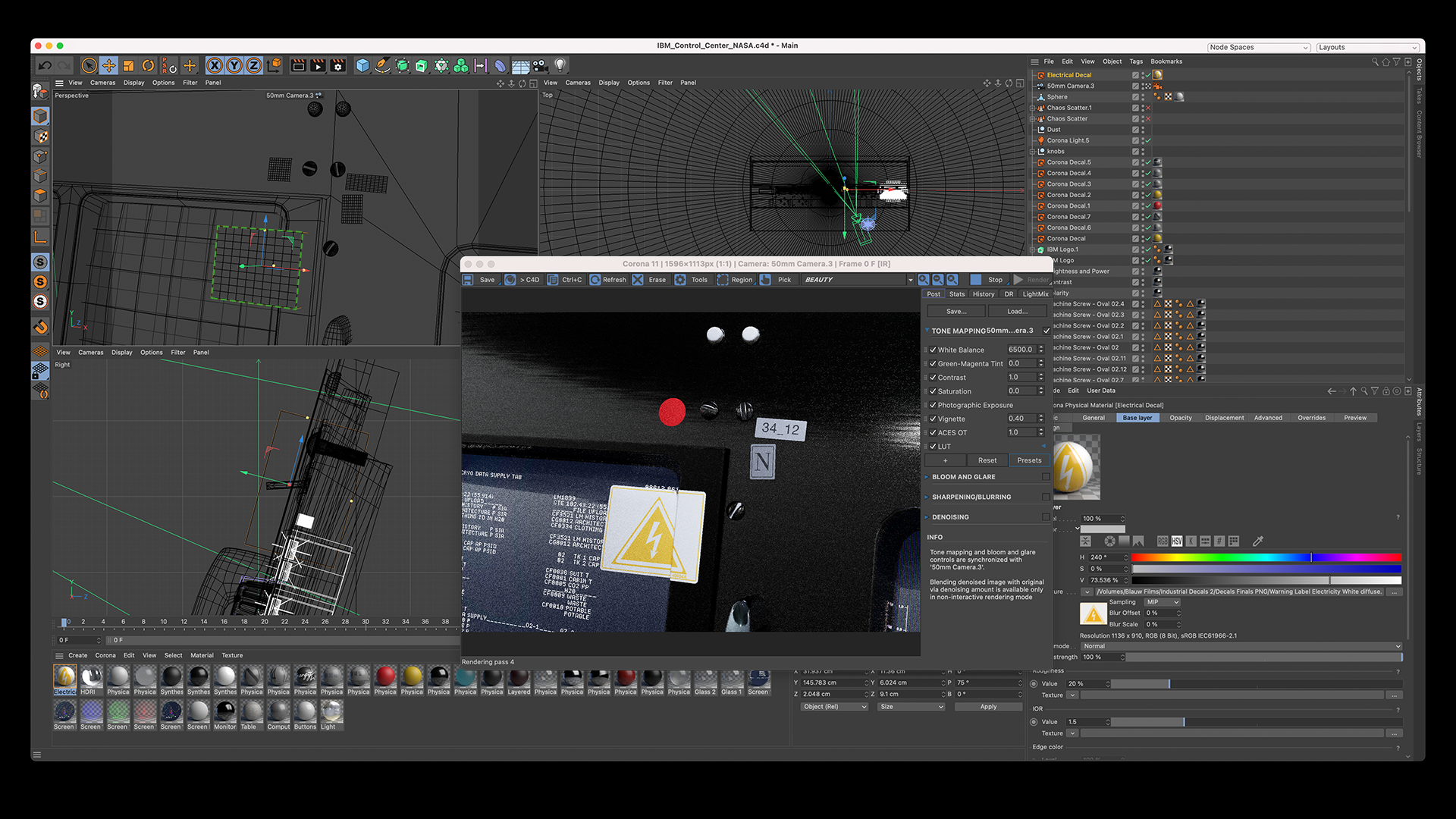
Task: Toggle the Saturation checkbox
Action: (x=933, y=391)
